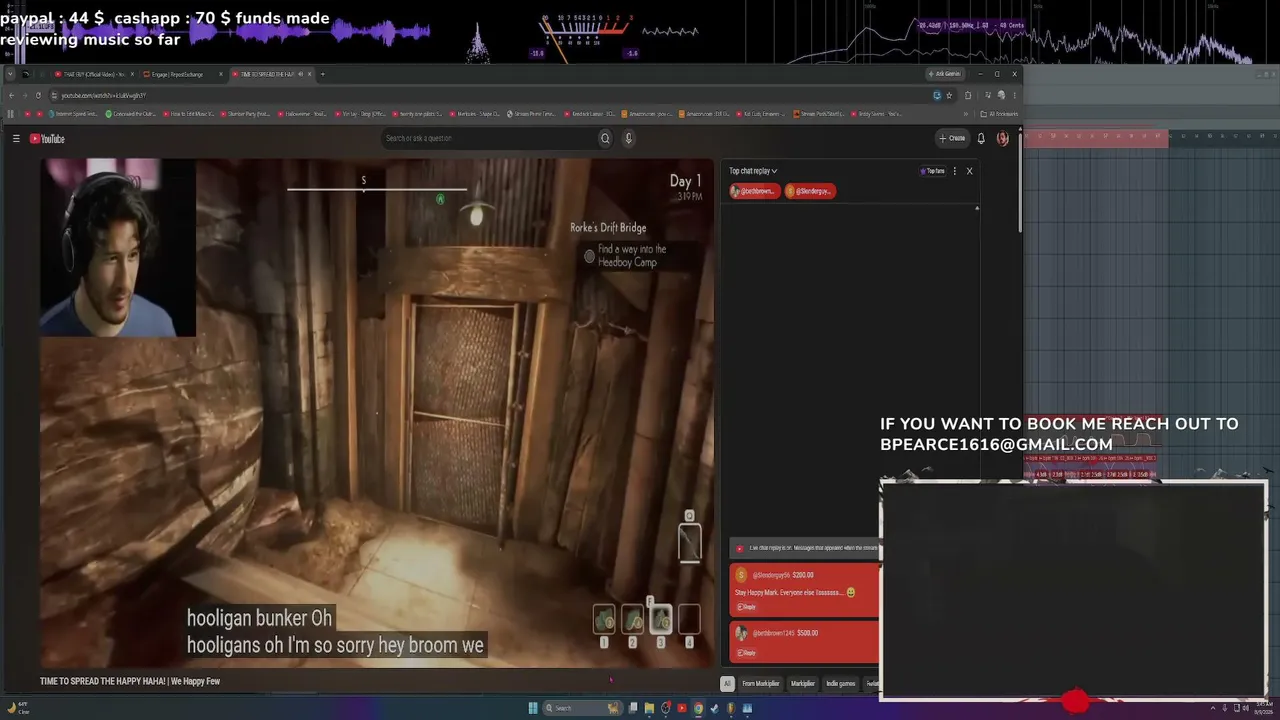Image resolution: width=1280 pixels, height=720 pixels.
Task: Open the Kendrick Lamar bookmark
Action: [x=591, y=114]
